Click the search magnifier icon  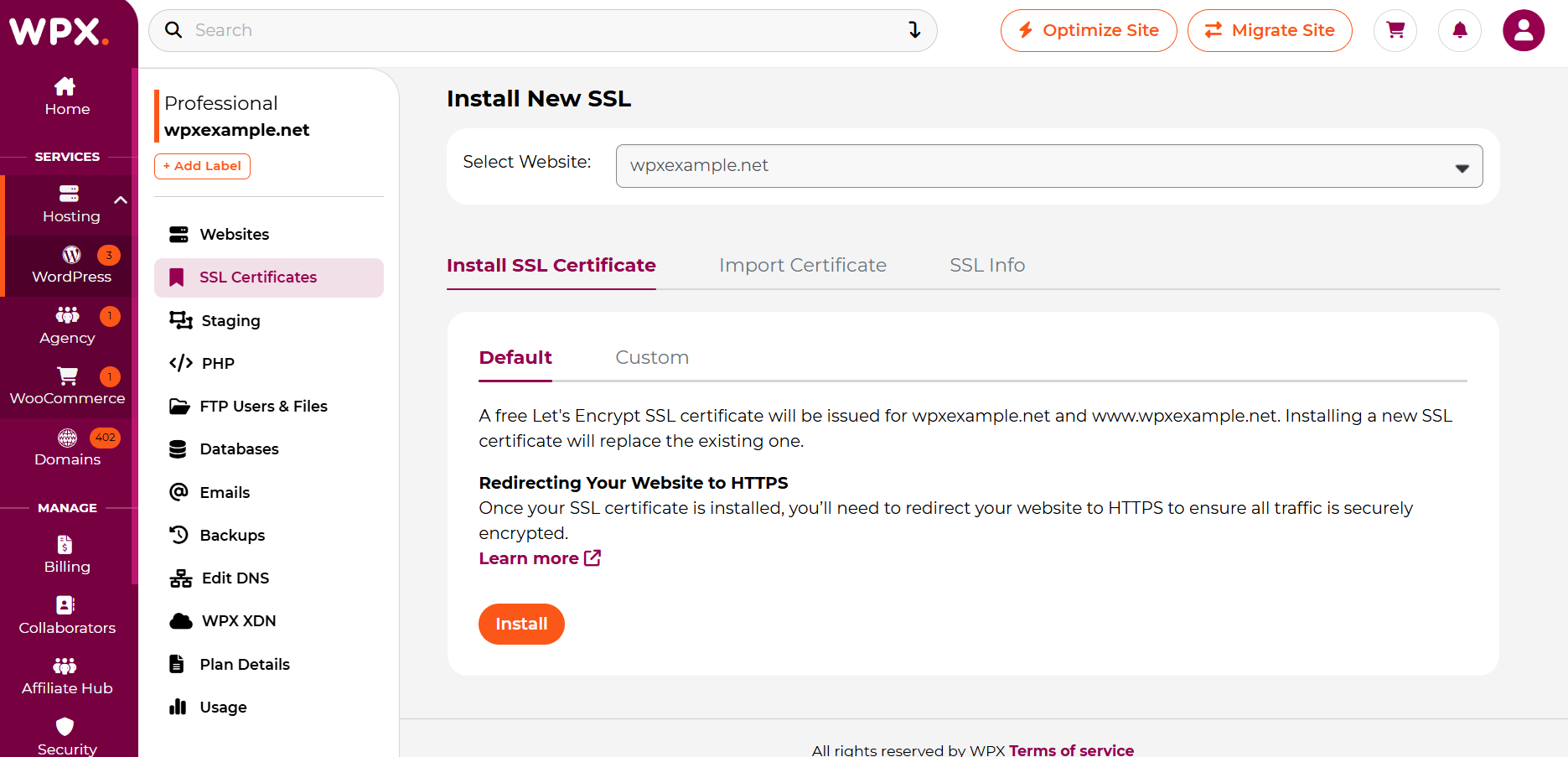pyautogui.click(x=173, y=30)
